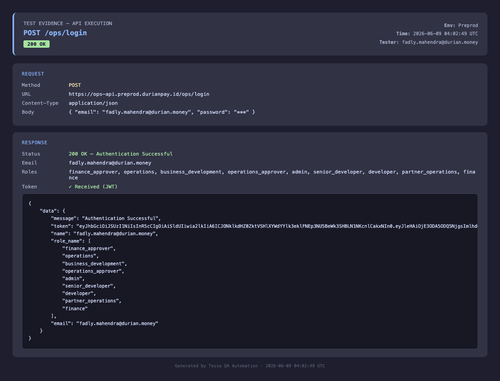Click "finance_approver" in JSON role list

pyautogui.click(x=89, y=249)
